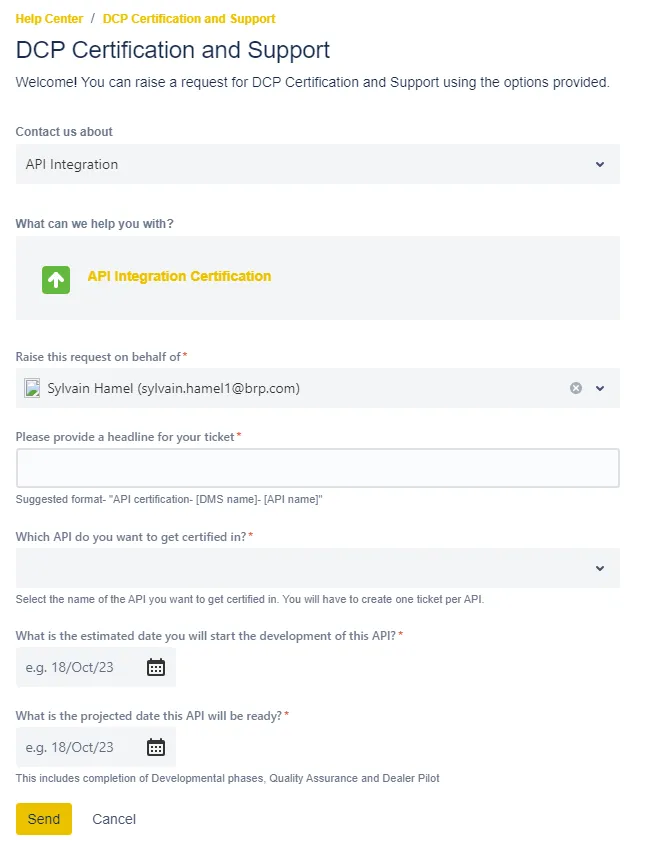Image resolution: width=645 pixels, height=856 pixels.
Task: Click the Send button
Action: [44, 819]
